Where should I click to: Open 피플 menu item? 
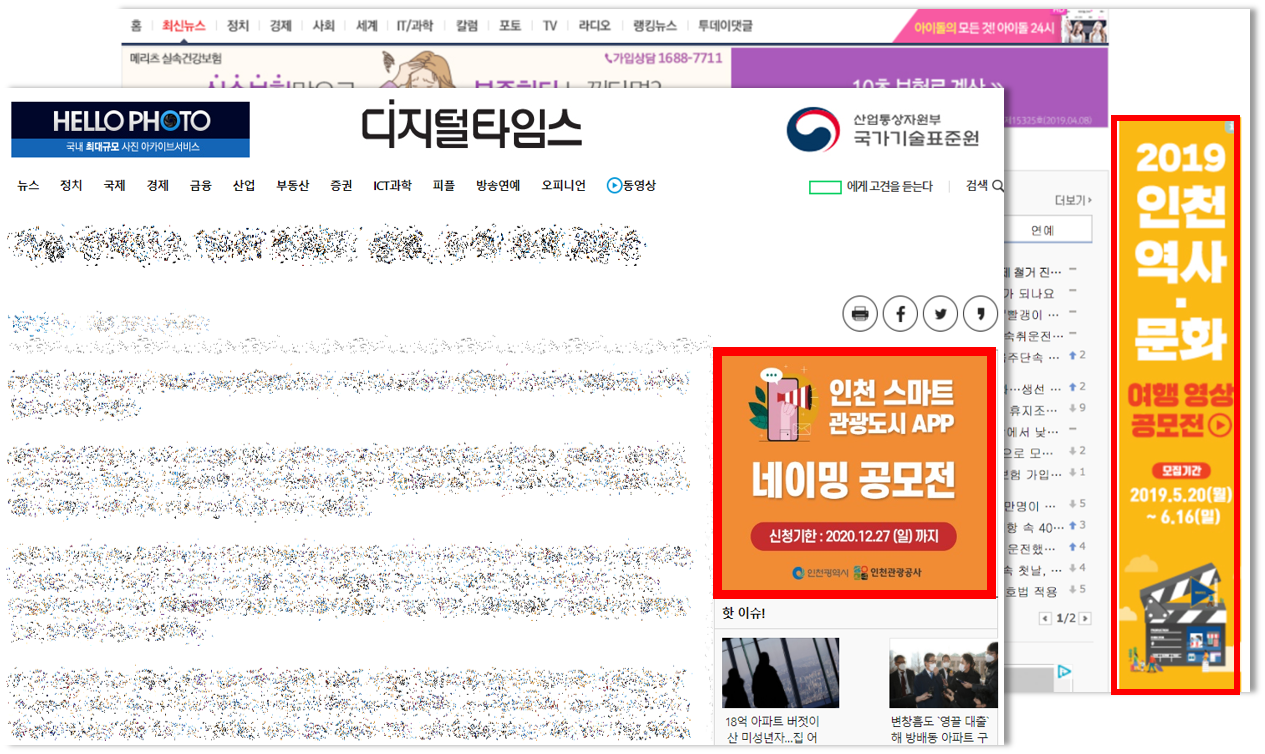point(443,186)
